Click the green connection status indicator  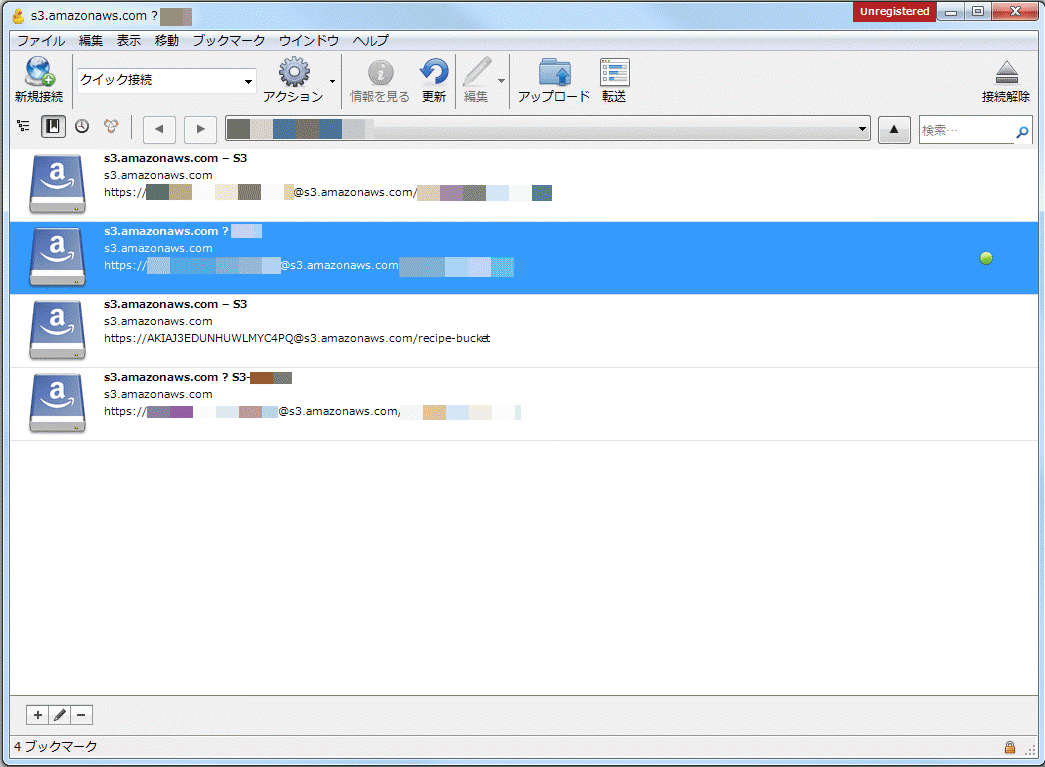click(x=986, y=258)
